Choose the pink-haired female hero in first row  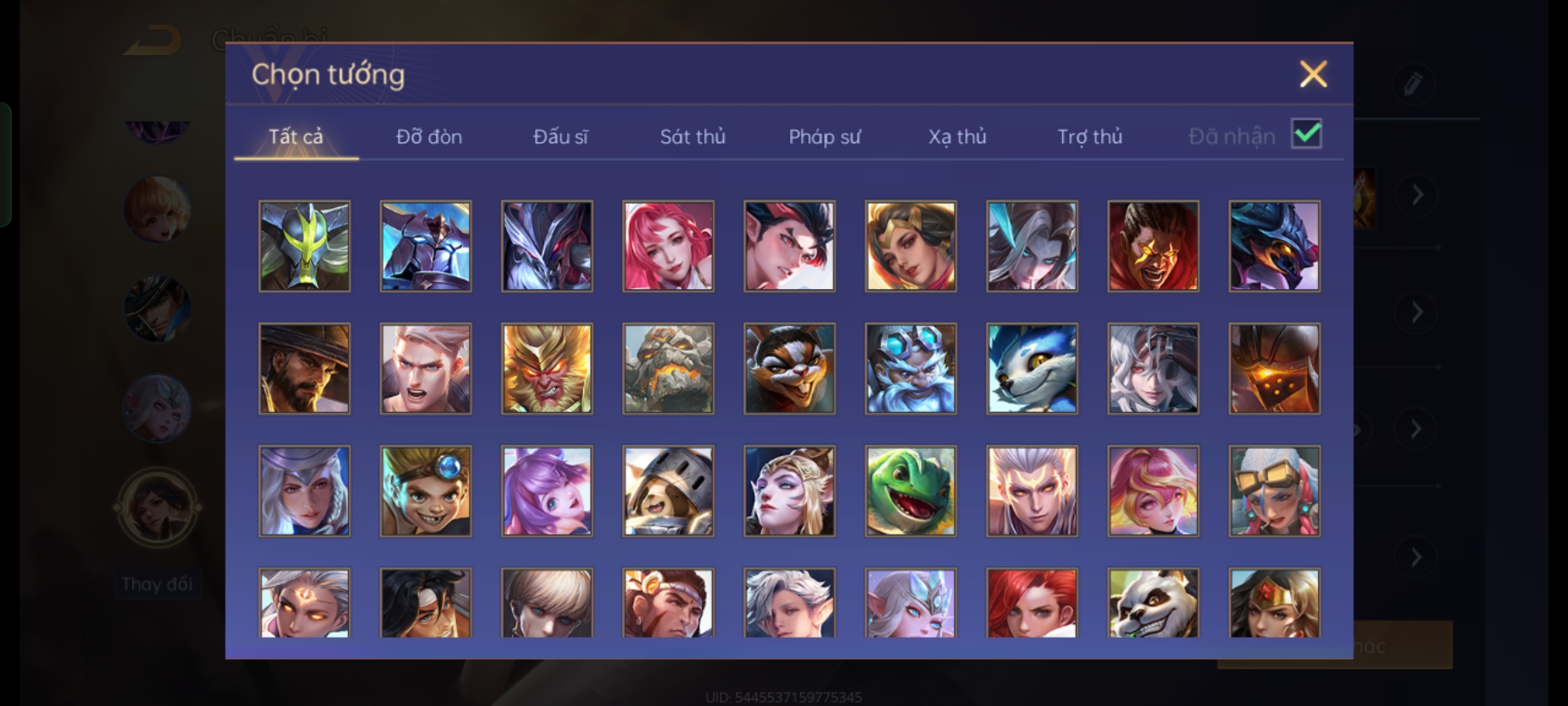pos(668,246)
